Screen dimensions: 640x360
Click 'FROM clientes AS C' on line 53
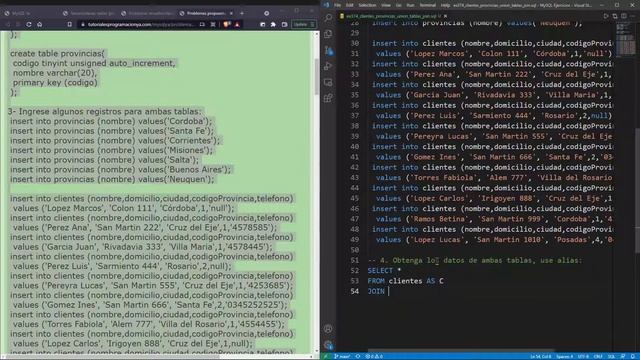point(405,281)
